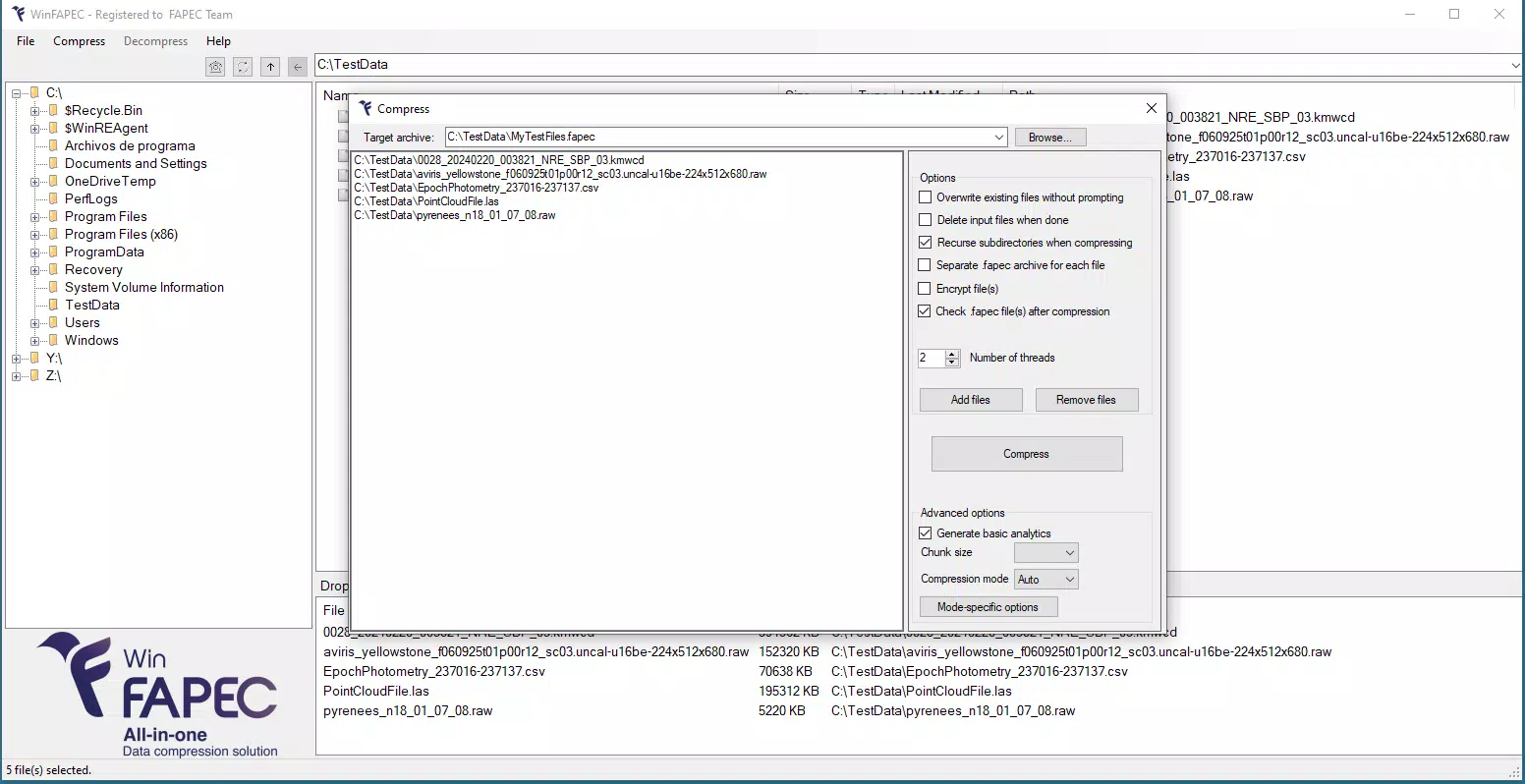Open Mode-specific options

tap(988, 607)
